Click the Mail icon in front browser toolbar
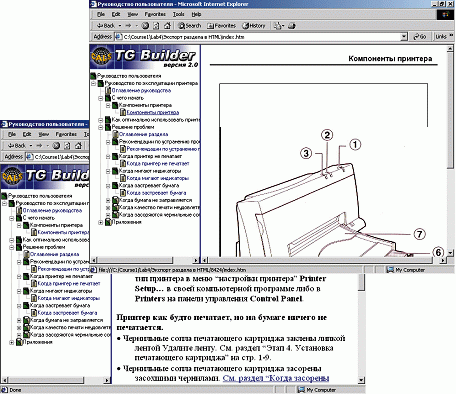This screenshot has width=456, height=394. pos(278,25)
